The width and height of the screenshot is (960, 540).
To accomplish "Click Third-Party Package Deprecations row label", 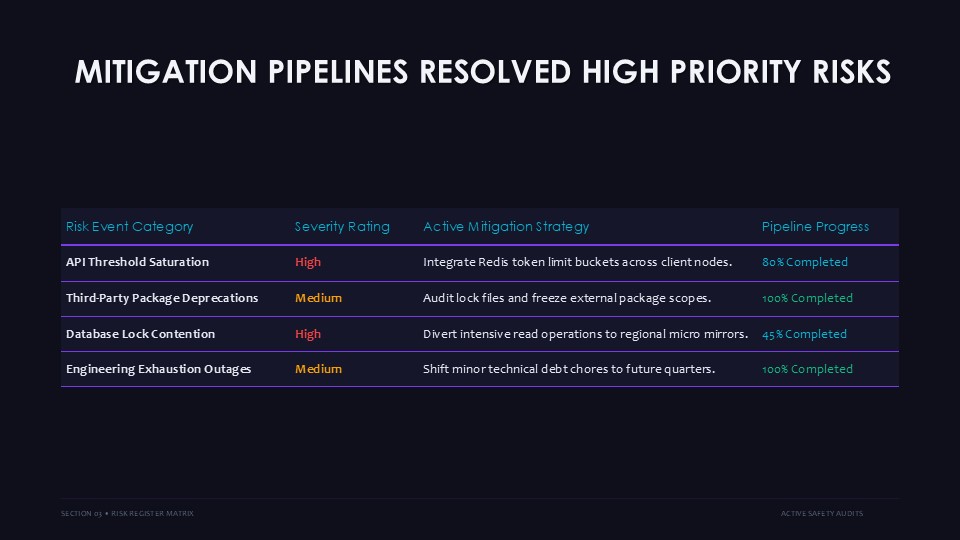I will (162, 298).
